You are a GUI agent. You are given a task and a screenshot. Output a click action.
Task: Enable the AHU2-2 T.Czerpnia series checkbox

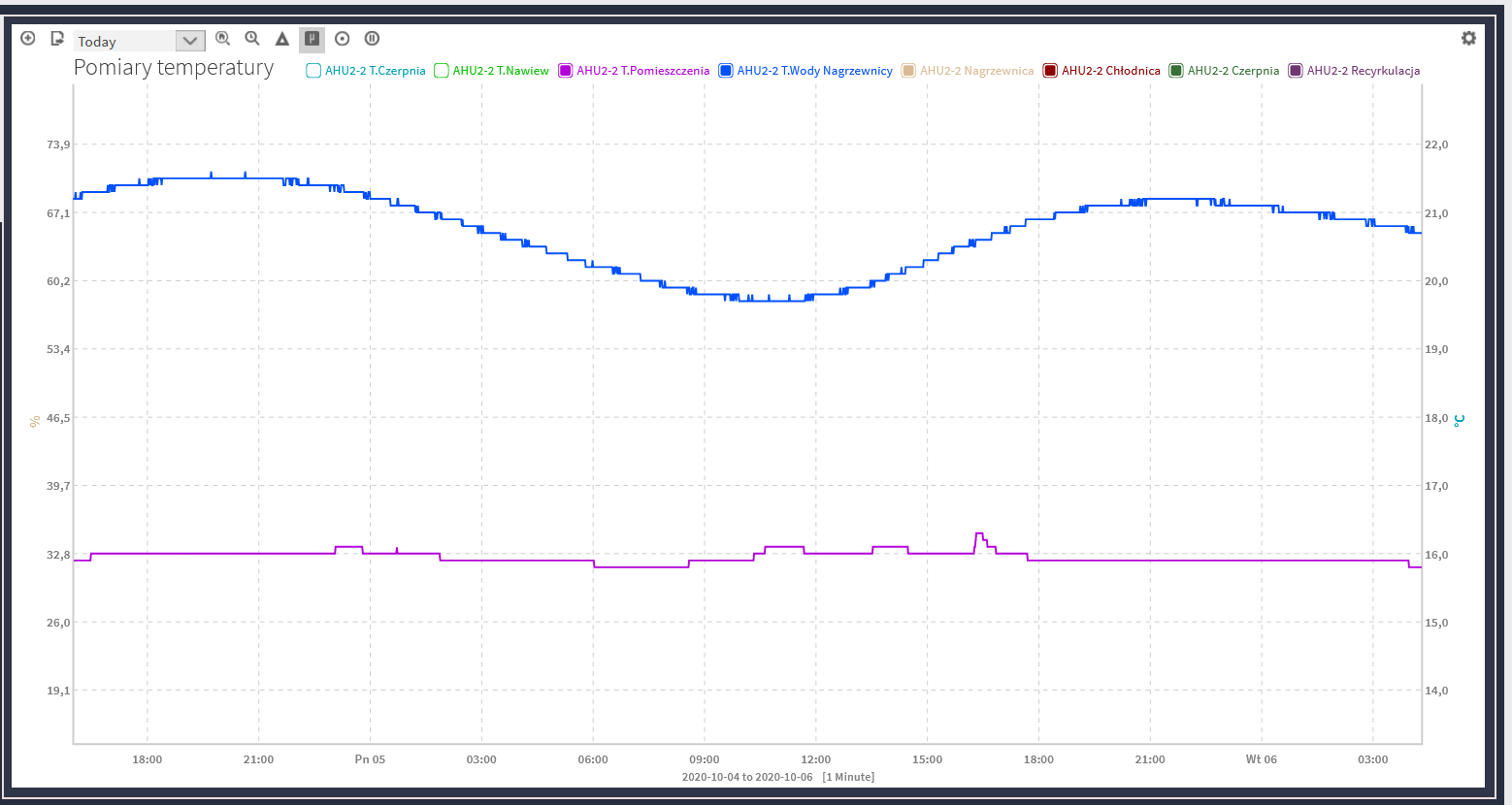click(x=313, y=71)
